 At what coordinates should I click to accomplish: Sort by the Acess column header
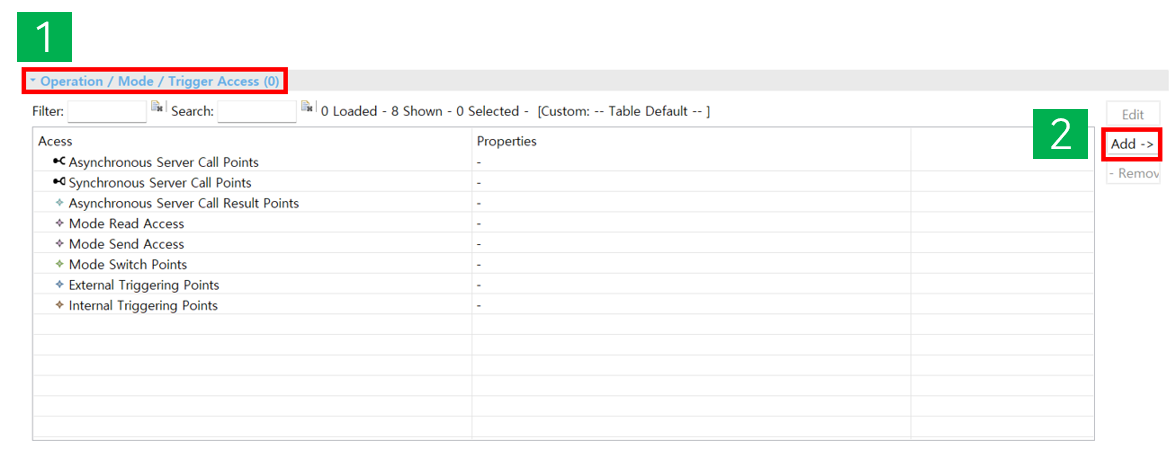click(56, 141)
